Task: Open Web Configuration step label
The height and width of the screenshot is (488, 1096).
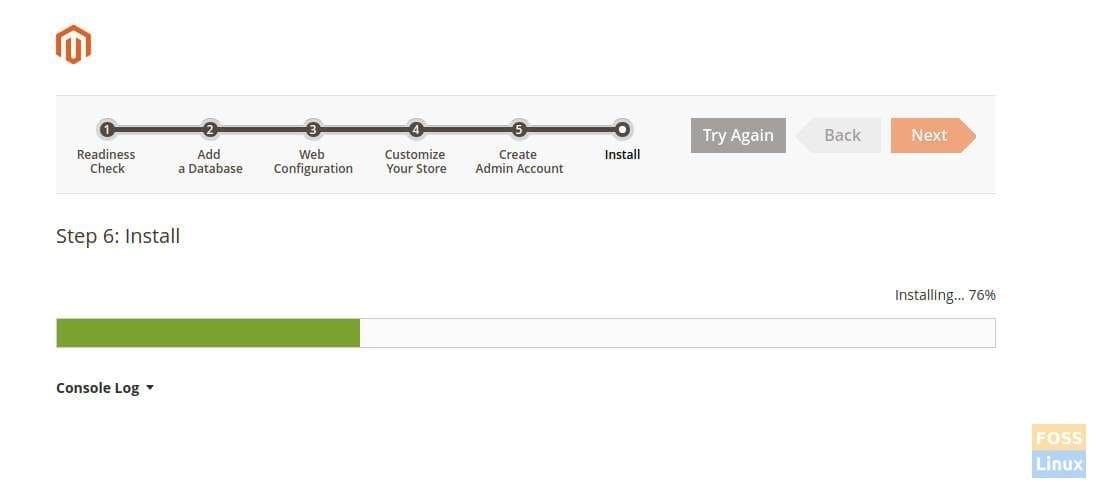Action: pos(313,162)
